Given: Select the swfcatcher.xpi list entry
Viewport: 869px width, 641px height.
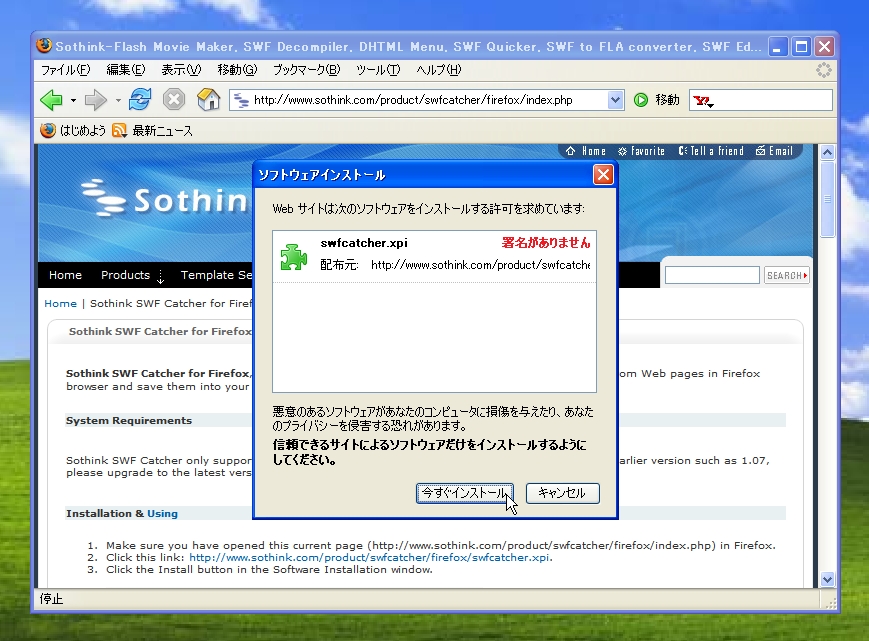Looking at the screenshot, I should [x=434, y=257].
